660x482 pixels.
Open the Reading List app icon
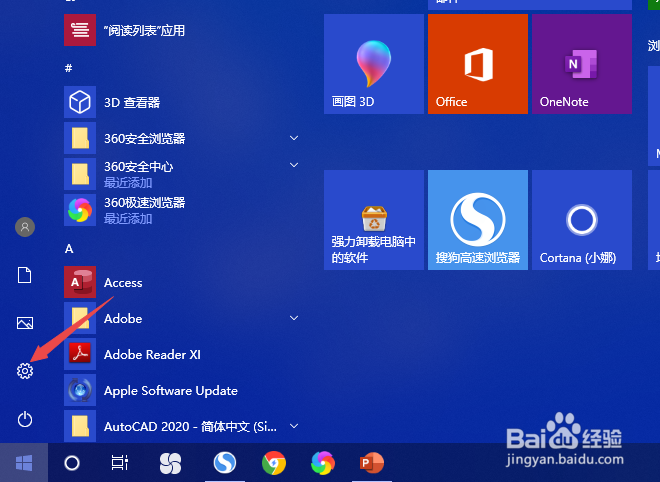[x=80, y=30]
